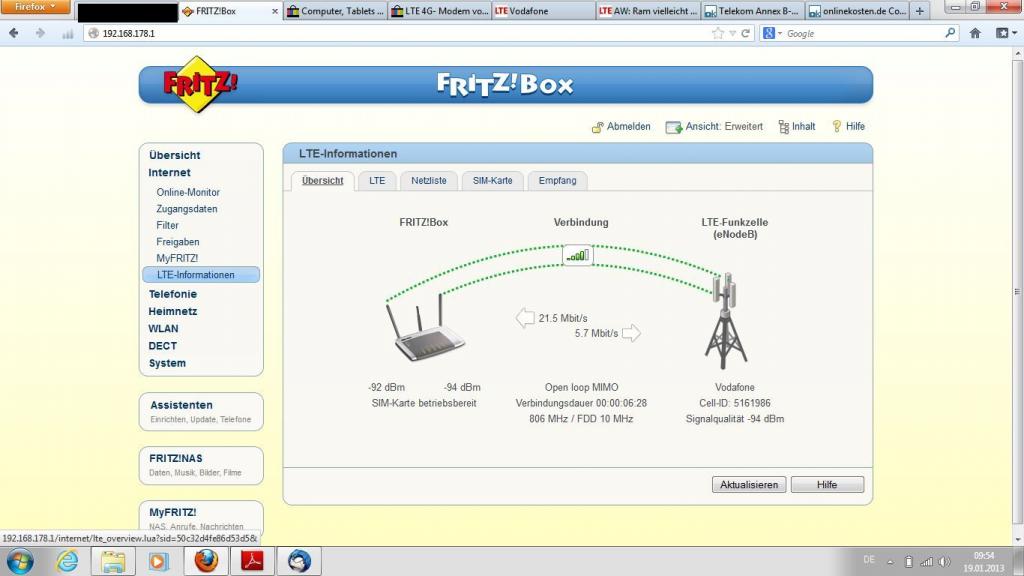Open the System sidebar section
Screen dimensions: 1024x576
[x=167, y=364]
